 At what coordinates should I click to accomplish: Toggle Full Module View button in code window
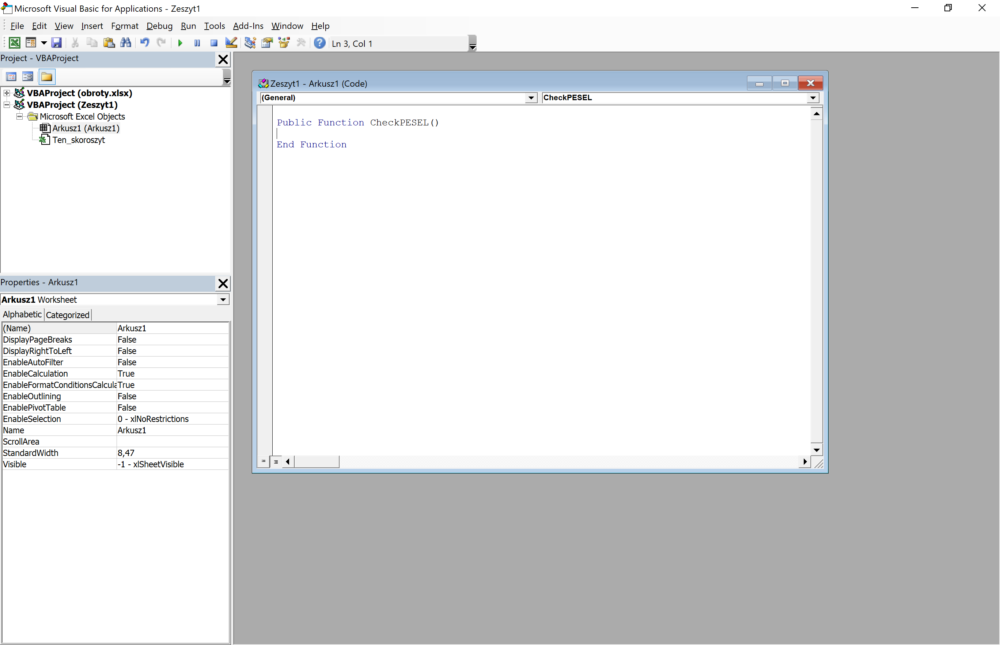tap(276, 461)
